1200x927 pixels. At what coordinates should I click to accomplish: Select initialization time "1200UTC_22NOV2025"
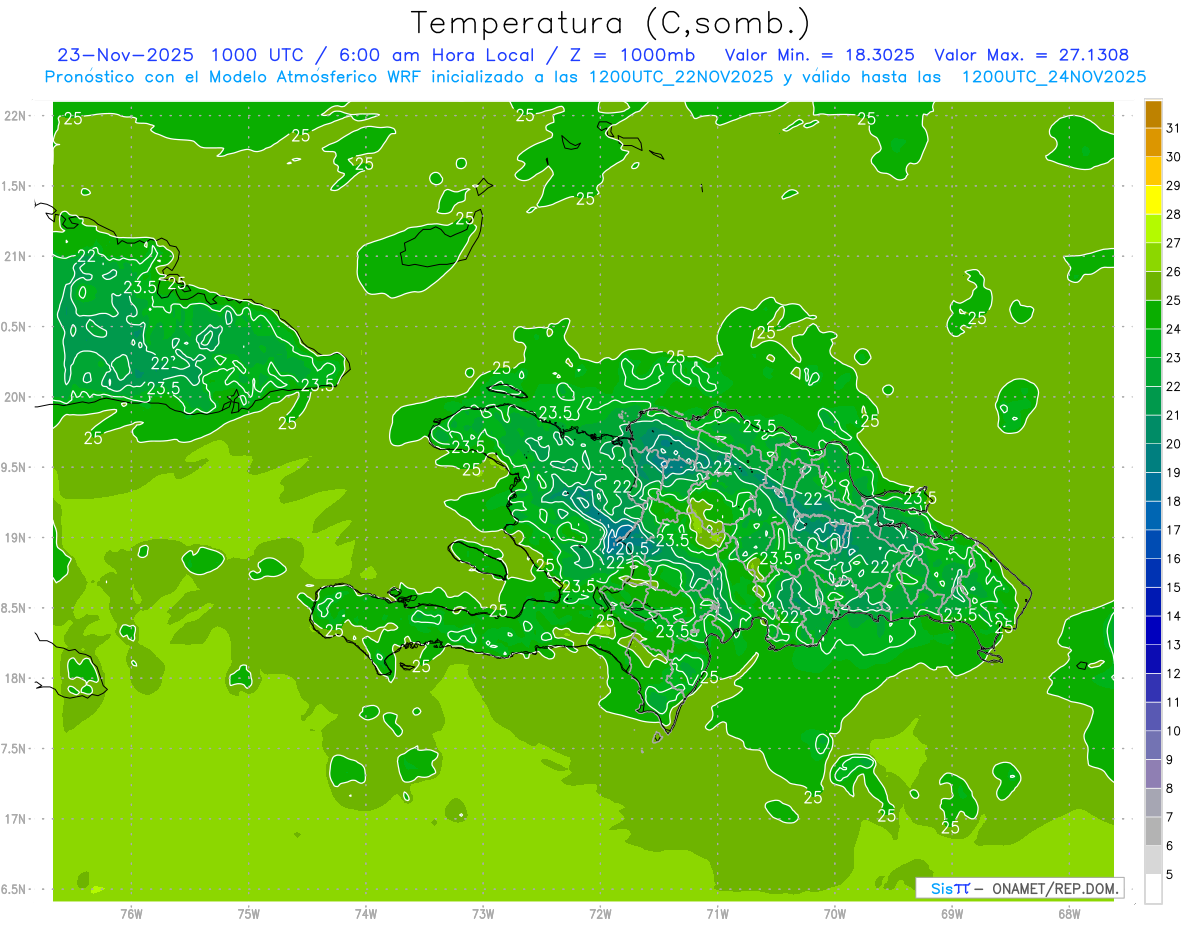click(x=679, y=77)
